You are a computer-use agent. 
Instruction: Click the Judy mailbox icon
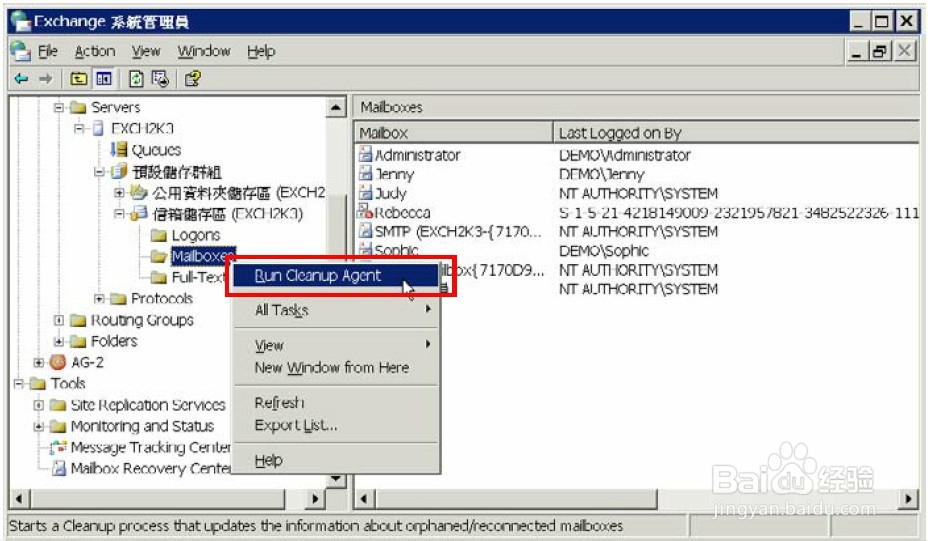tap(365, 193)
